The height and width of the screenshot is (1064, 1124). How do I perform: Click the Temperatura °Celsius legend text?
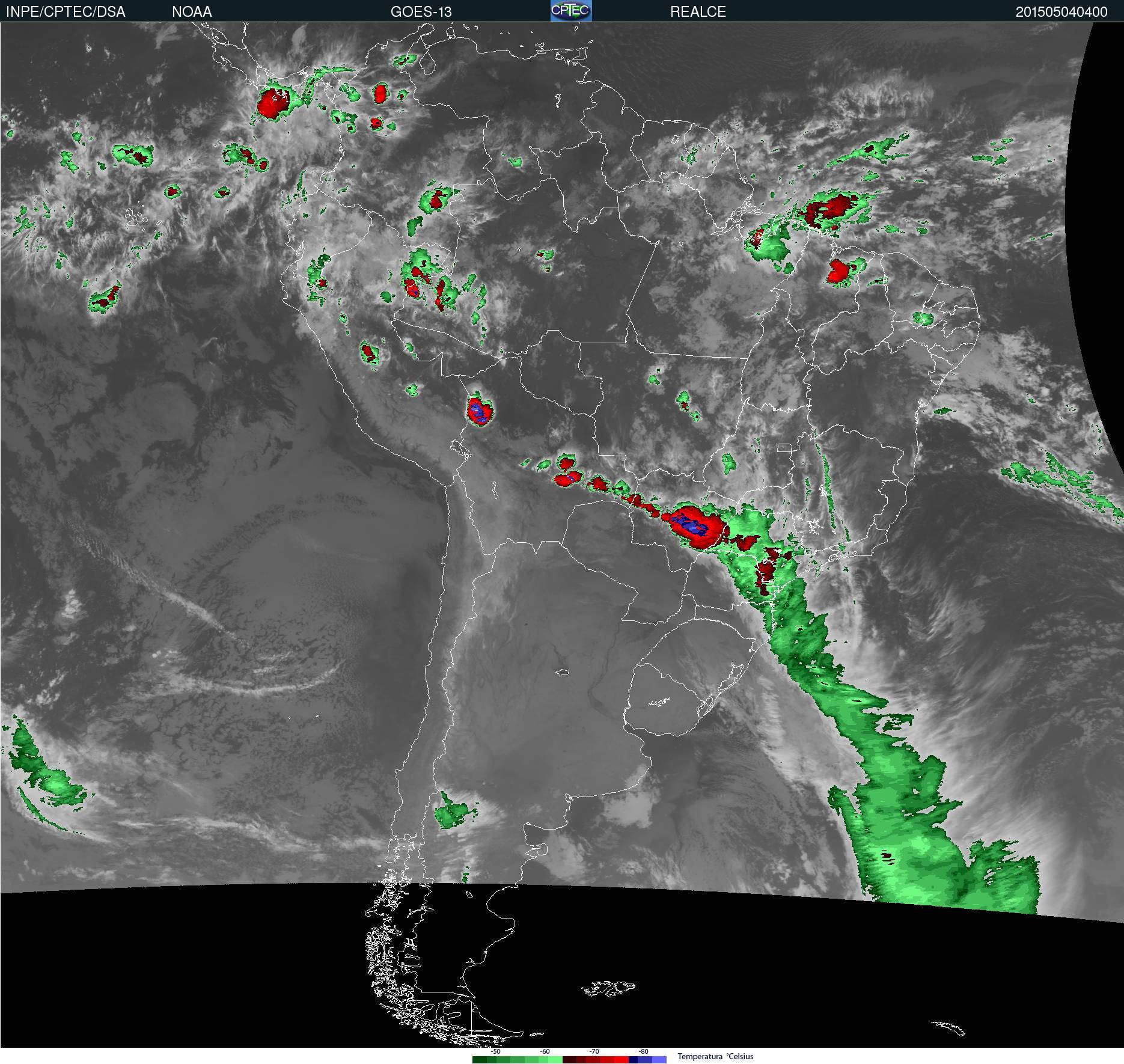pos(715,1056)
